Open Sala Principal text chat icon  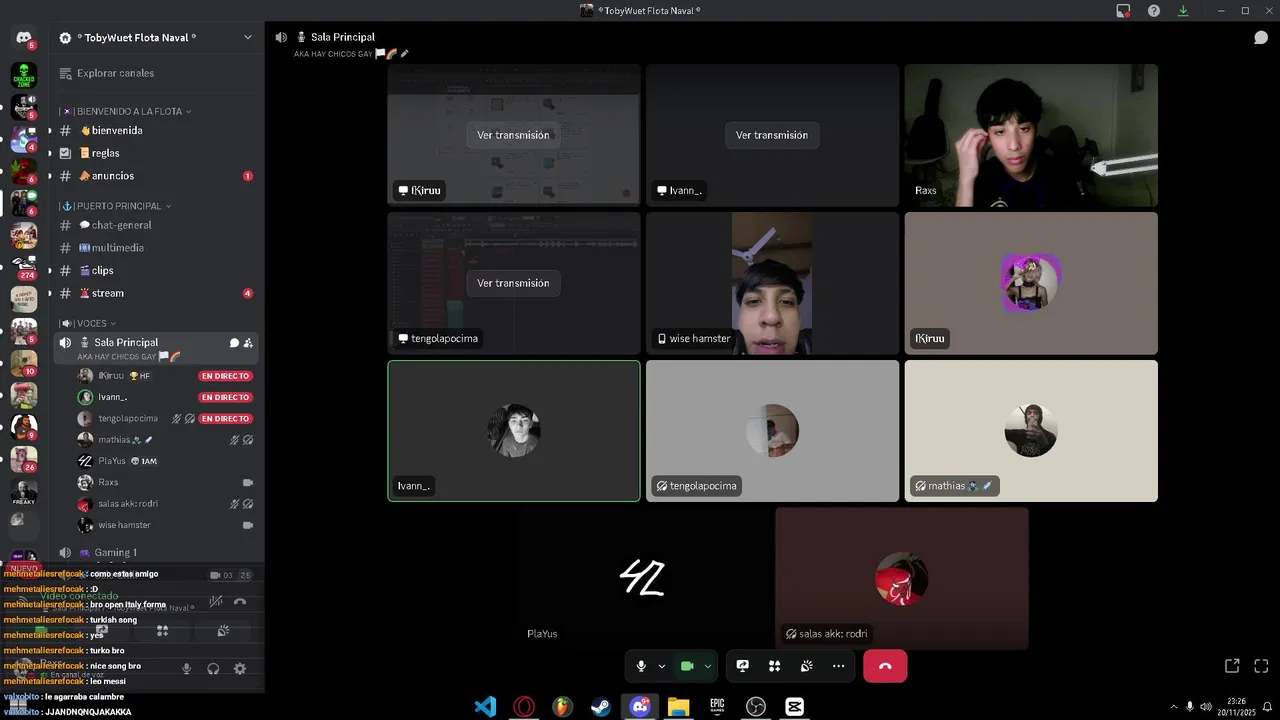click(234, 343)
